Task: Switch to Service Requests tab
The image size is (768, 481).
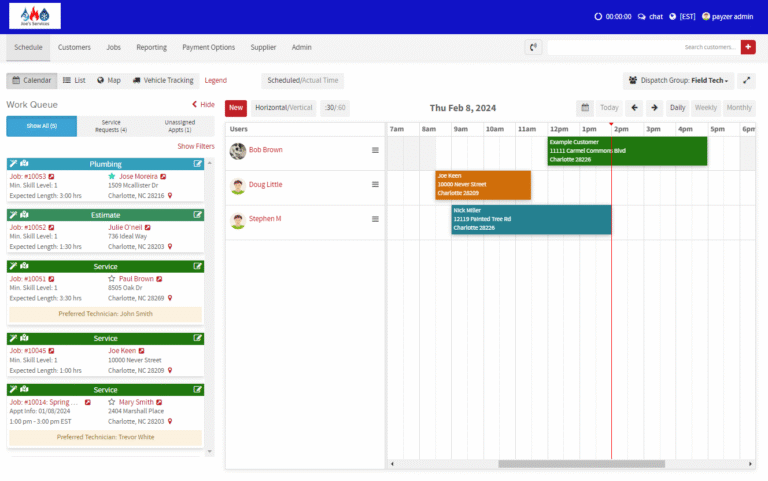Action: click(x=111, y=126)
